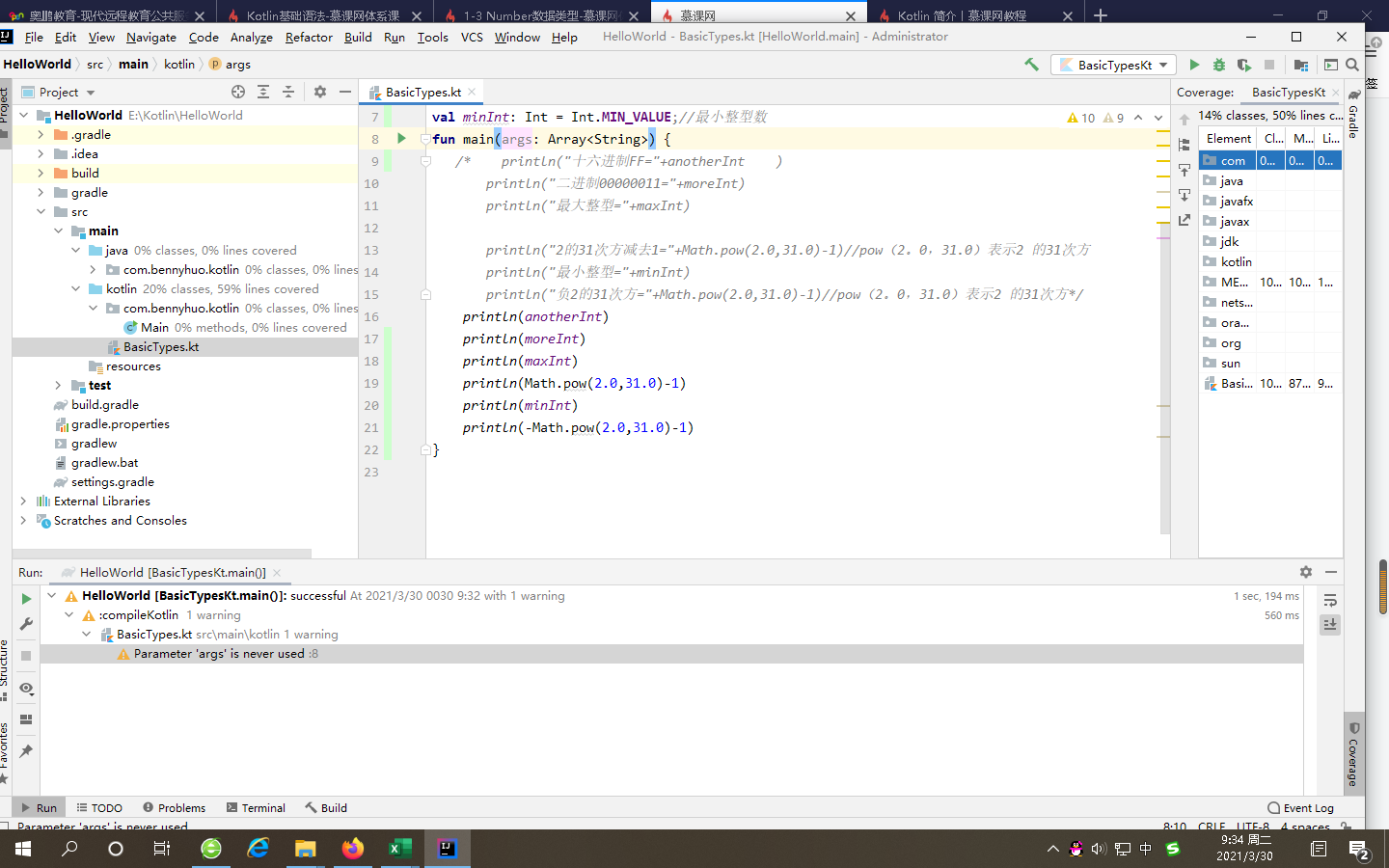
Task: Collapse the src folder
Action: pyautogui.click(x=41, y=212)
